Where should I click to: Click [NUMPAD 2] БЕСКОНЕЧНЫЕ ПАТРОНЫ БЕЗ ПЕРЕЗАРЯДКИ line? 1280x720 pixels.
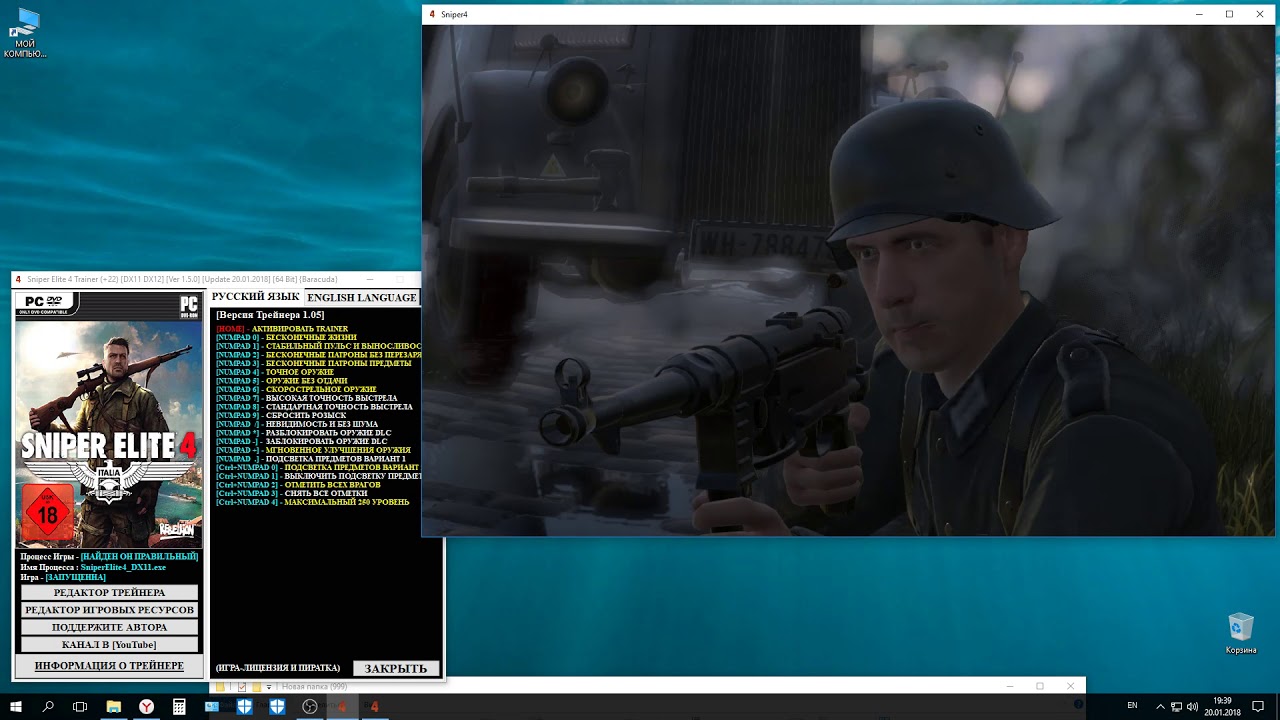[x=319, y=355]
